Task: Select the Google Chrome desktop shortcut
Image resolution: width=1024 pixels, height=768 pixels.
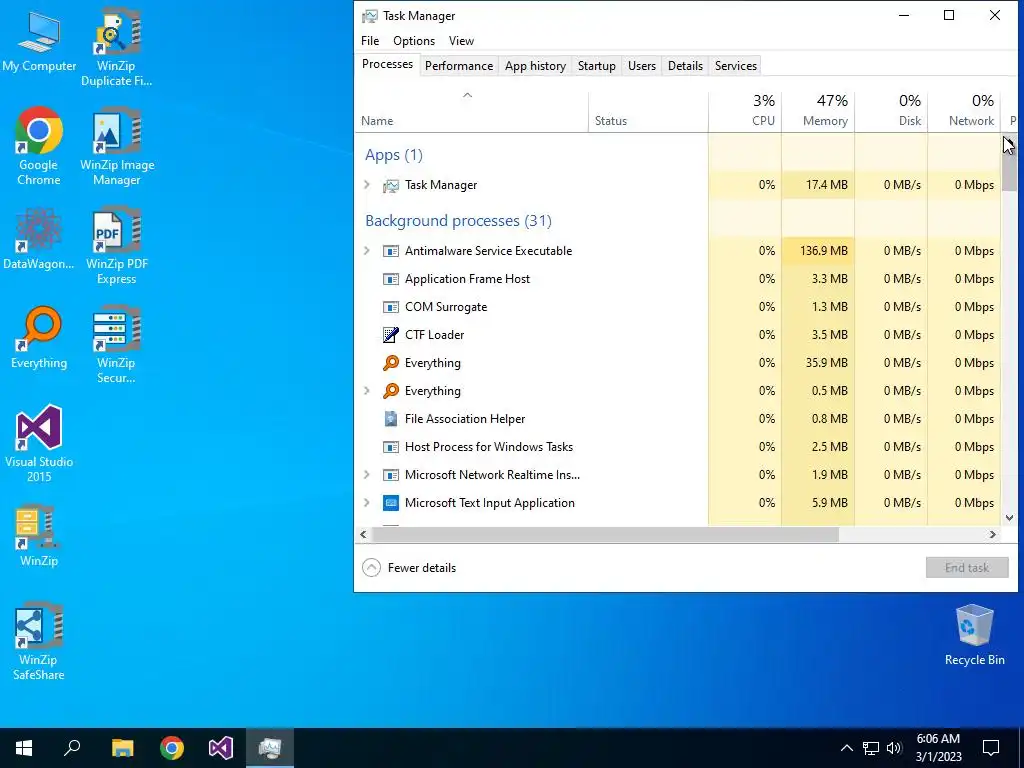Action: click(x=39, y=146)
